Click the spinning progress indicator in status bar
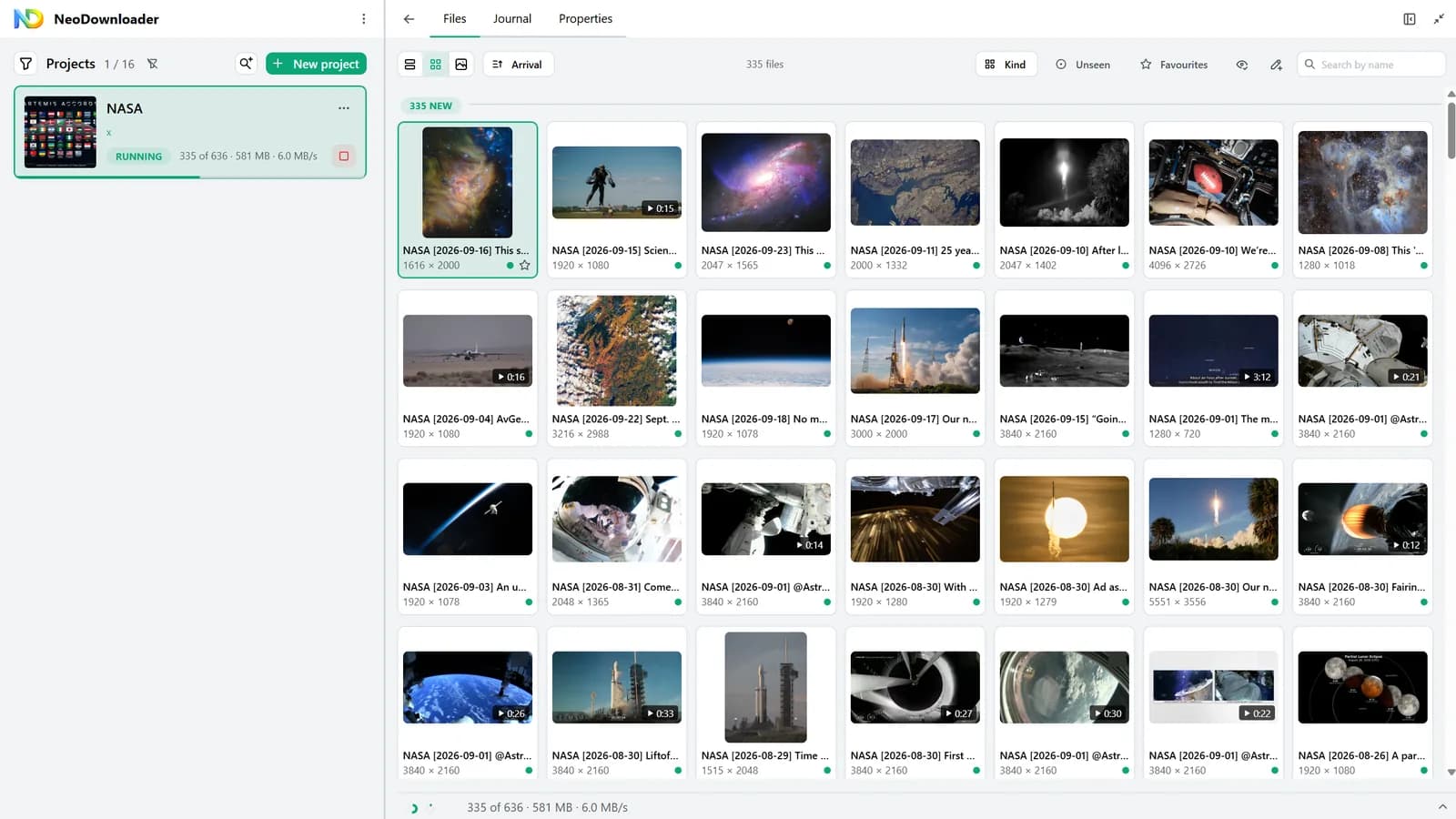 pyautogui.click(x=415, y=808)
